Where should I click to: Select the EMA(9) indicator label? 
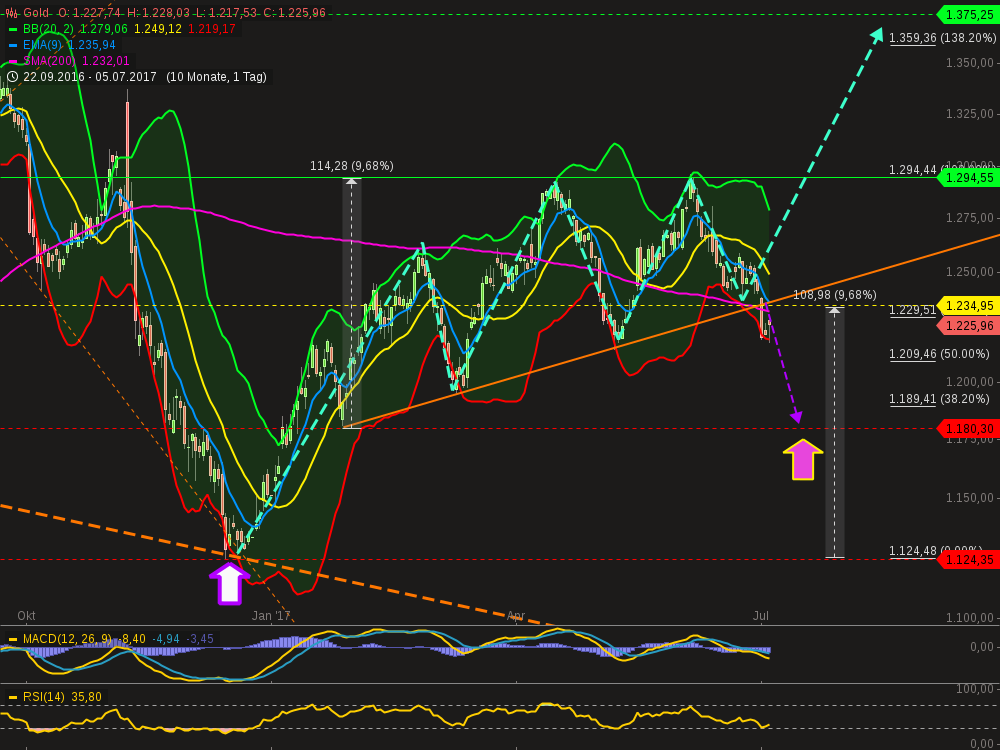[x=42, y=45]
